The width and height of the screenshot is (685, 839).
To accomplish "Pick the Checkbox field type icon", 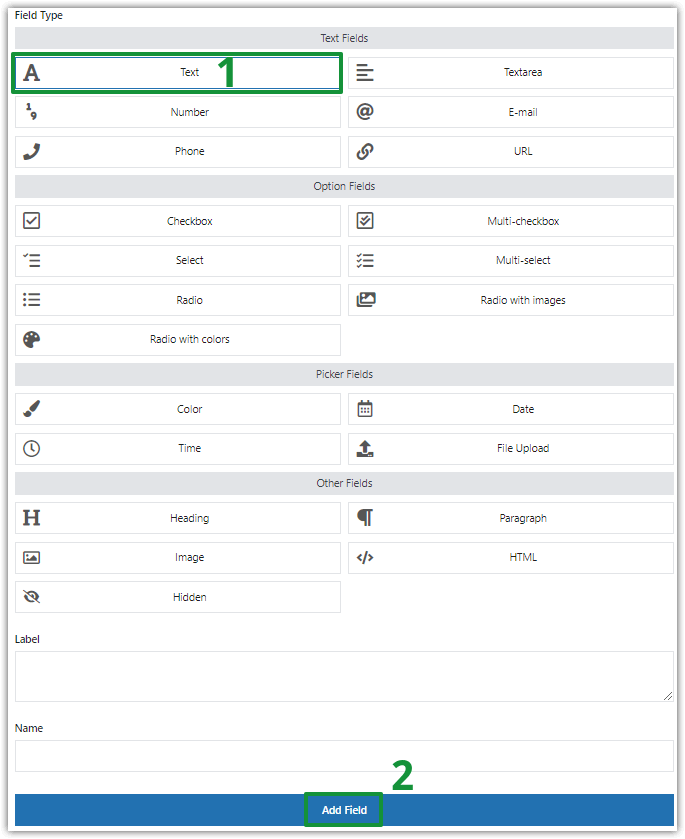I will (32, 221).
